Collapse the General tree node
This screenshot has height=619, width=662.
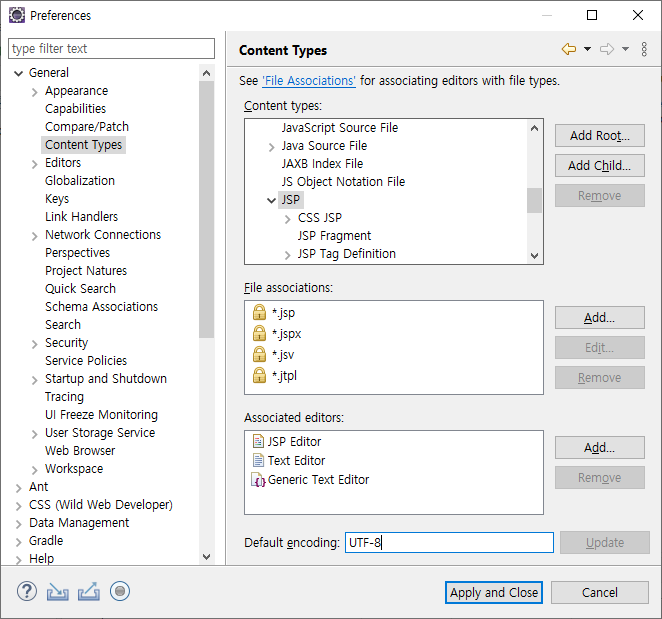click(18, 73)
